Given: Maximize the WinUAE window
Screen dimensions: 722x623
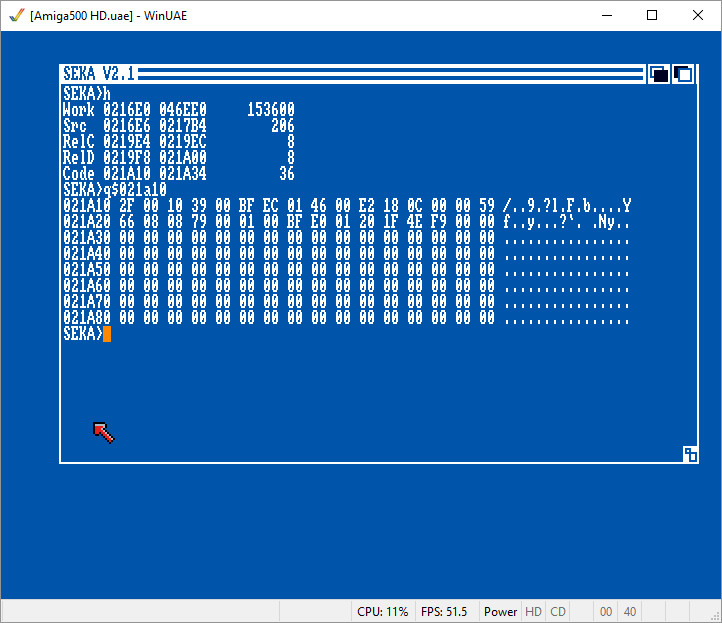Looking at the screenshot, I should (652, 15).
